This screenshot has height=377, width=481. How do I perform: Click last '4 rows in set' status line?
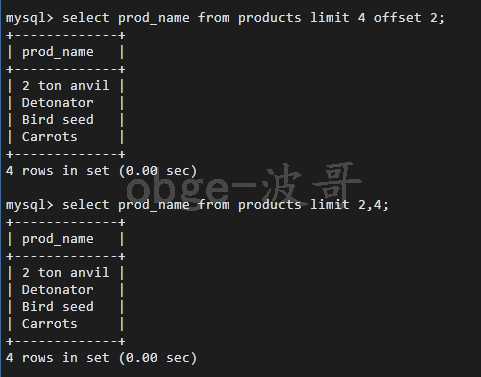(101, 358)
